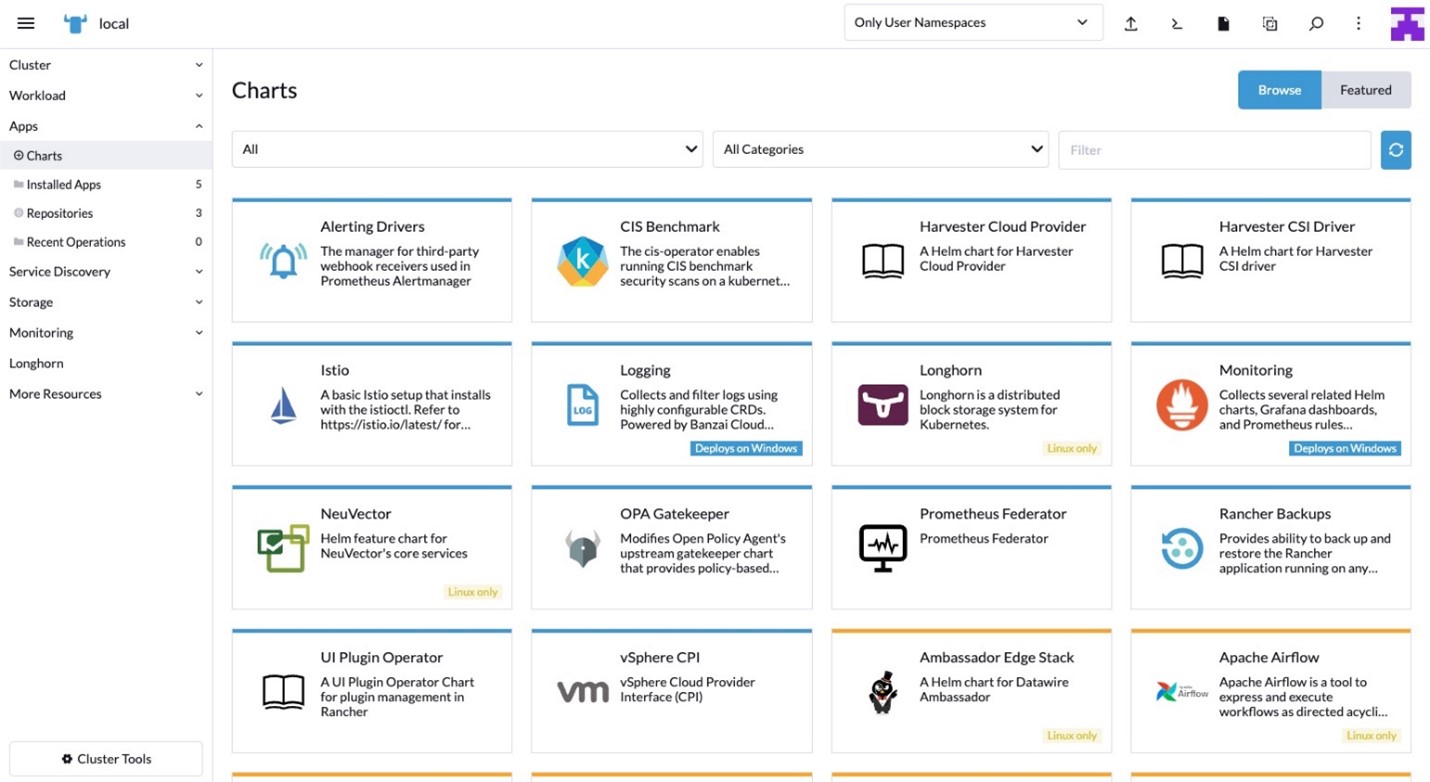
Task: Download KubeConfig file icon
Action: pyautogui.click(x=1223, y=23)
